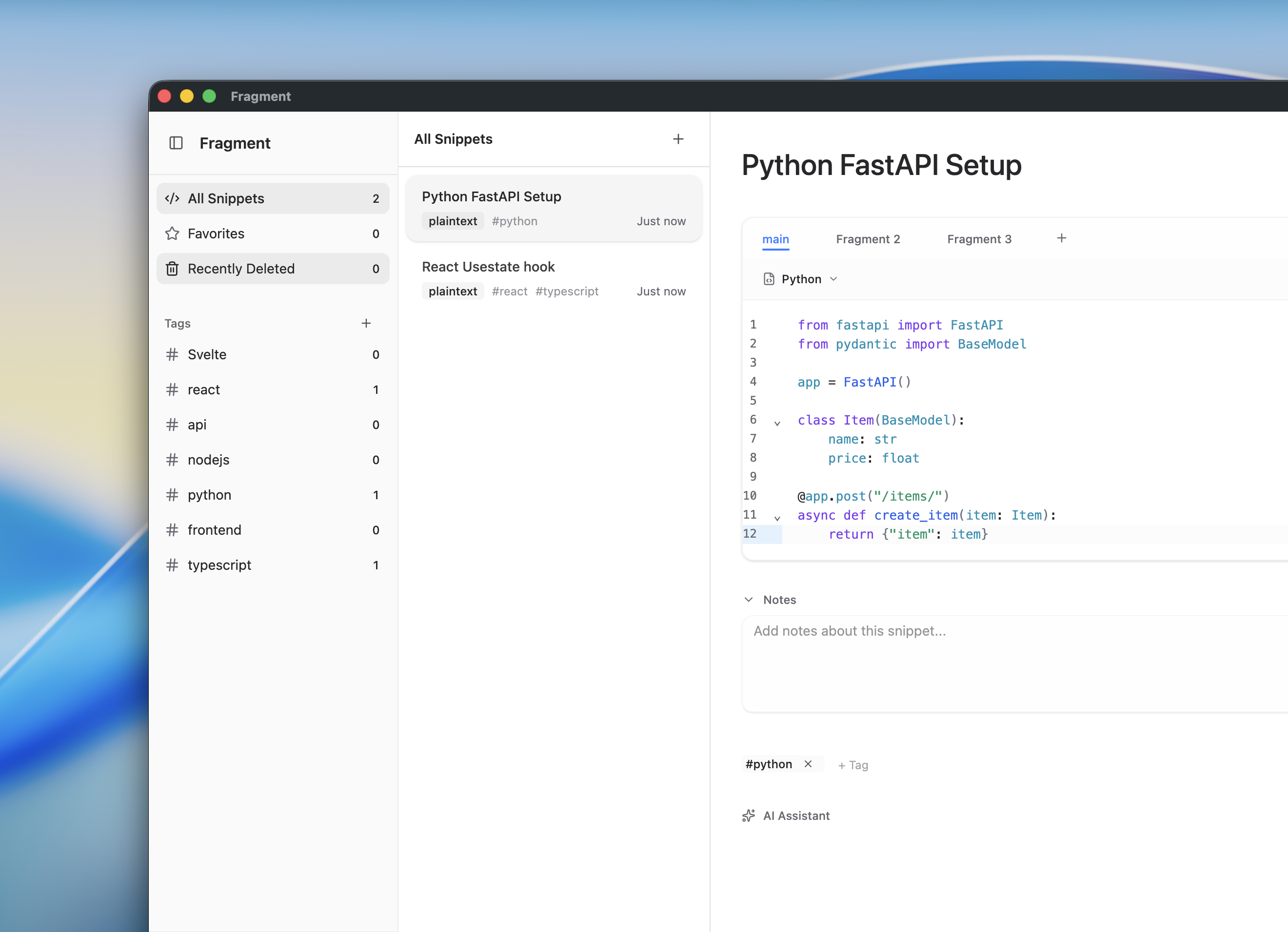Filter by the typescript tag
1288x932 pixels.
(x=219, y=565)
